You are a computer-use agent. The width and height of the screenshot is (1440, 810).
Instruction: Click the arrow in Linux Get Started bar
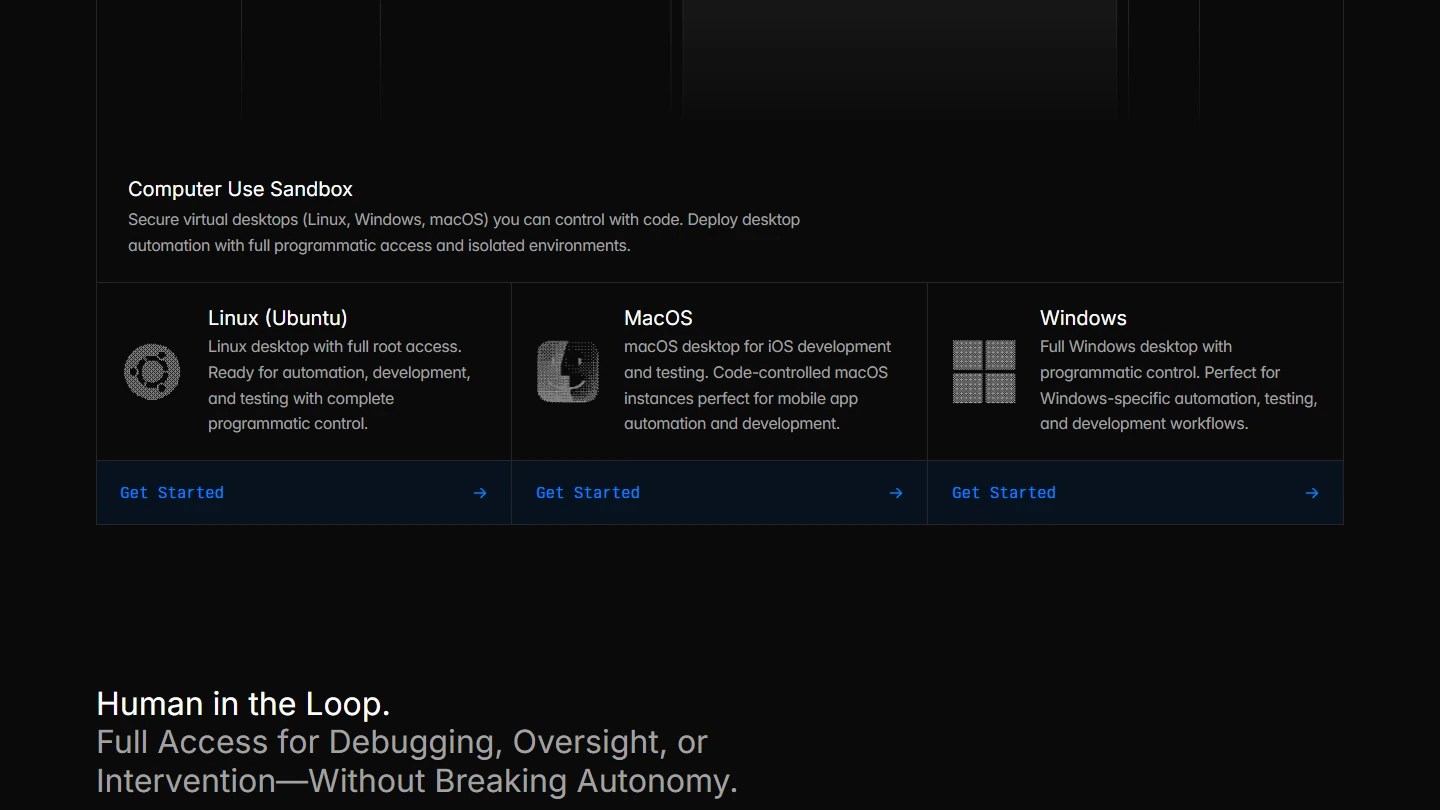pos(480,493)
